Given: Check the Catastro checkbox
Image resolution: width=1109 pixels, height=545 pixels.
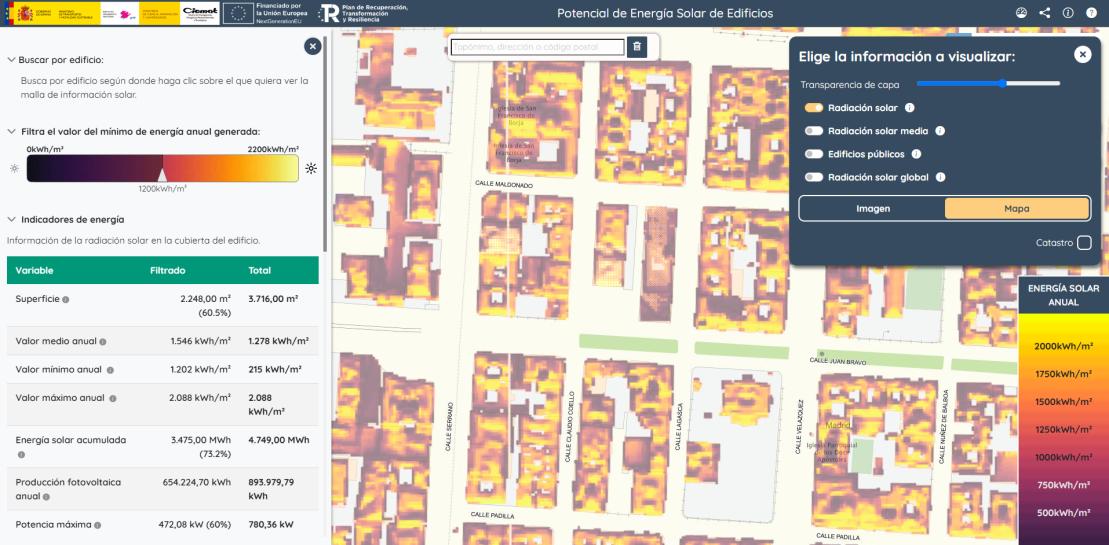Looking at the screenshot, I should 1084,243.
